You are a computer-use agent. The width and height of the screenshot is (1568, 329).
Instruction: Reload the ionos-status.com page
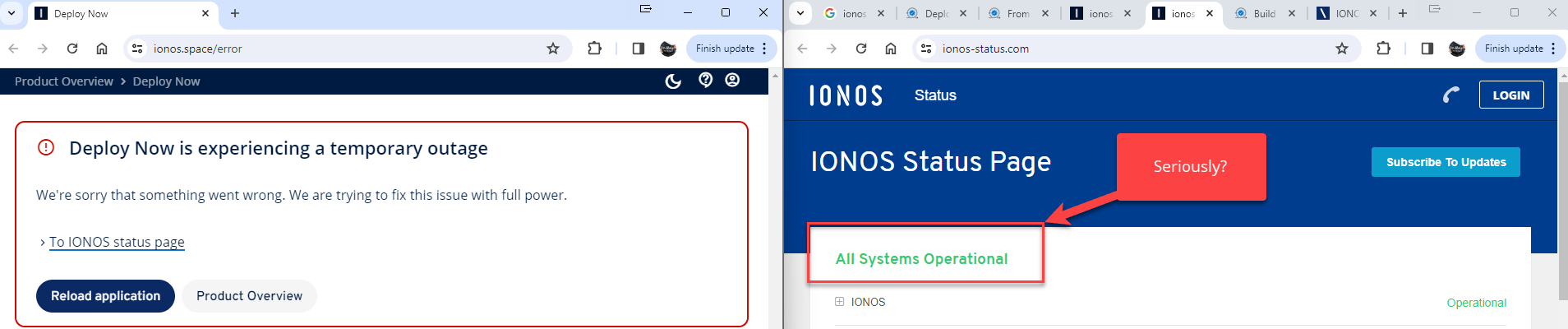(x=861, y=49)
